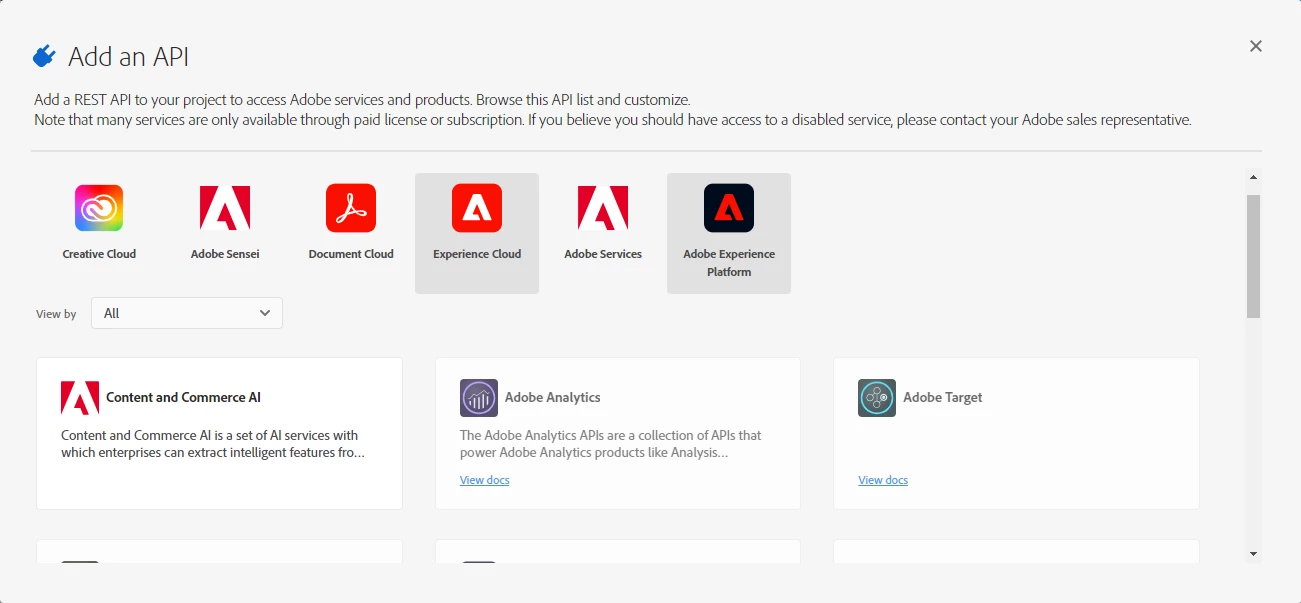Viewport: 1301px width, 603px height.
Task: Select the Experience Cloud category icon
Action: click(x=477, y=208)
